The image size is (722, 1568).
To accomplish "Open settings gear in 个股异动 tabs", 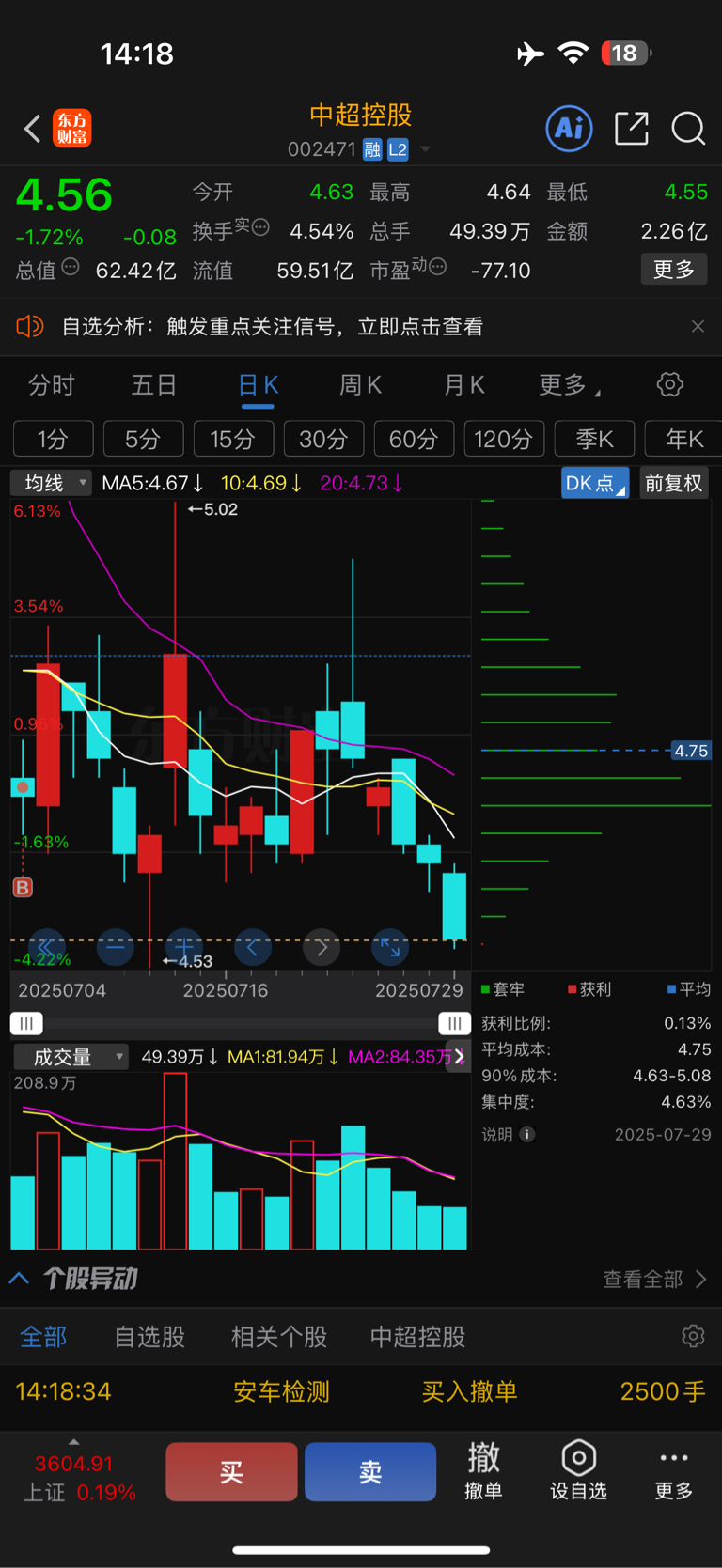I will (693, 1336).
